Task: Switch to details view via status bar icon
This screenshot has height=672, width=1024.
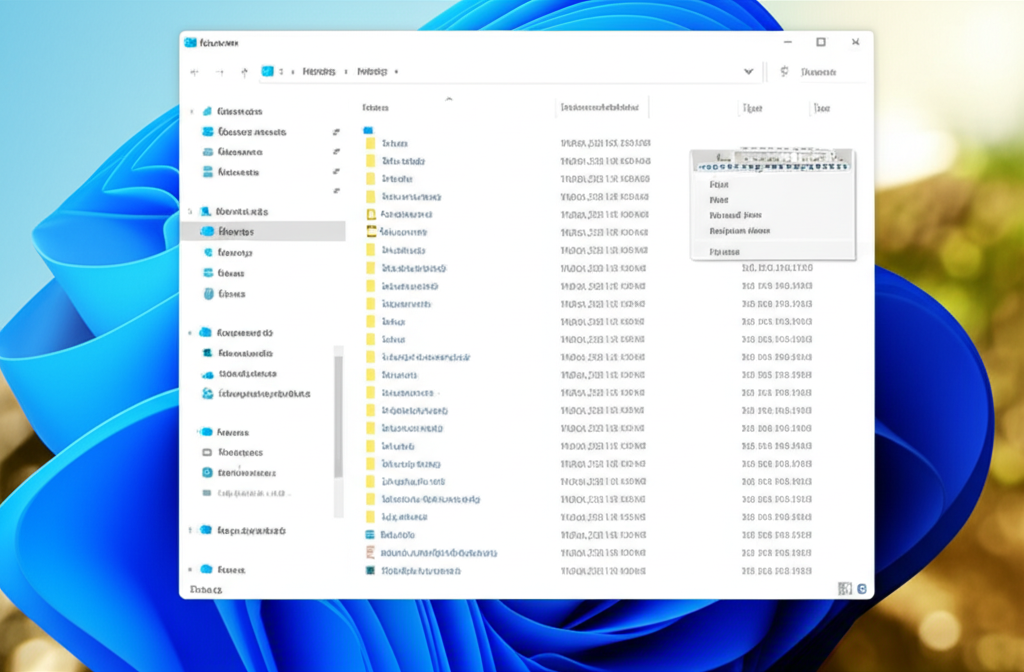Action: point(845,589)
